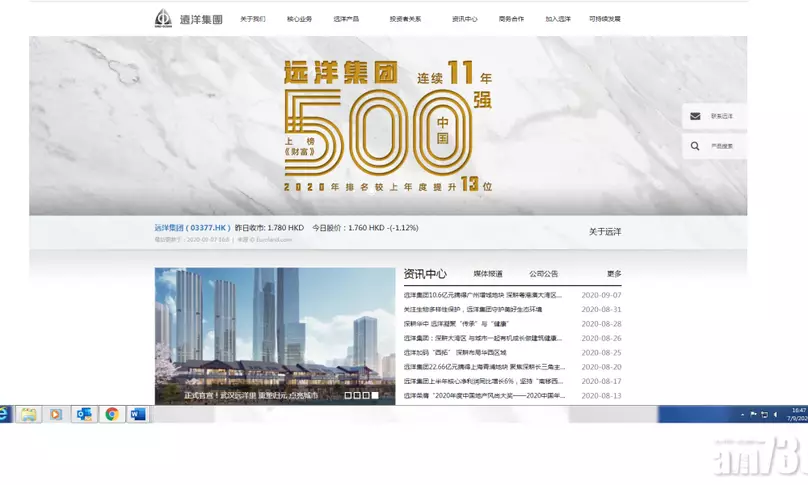Image resolution: width=808 pixels, height=485 pixels.
Task: Open the 投资者关系 navigation menu
Action: (405, 19)
